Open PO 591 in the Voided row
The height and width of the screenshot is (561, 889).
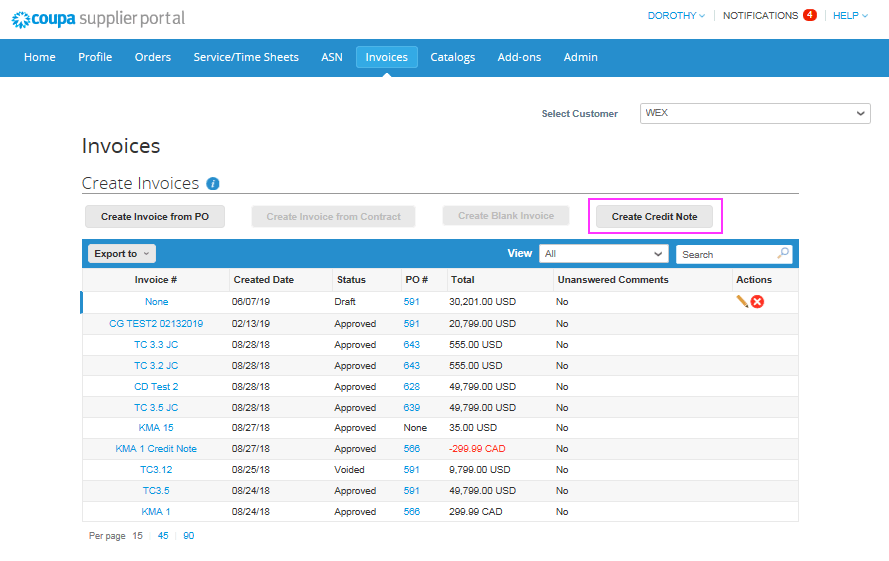(x=412, y=470)
